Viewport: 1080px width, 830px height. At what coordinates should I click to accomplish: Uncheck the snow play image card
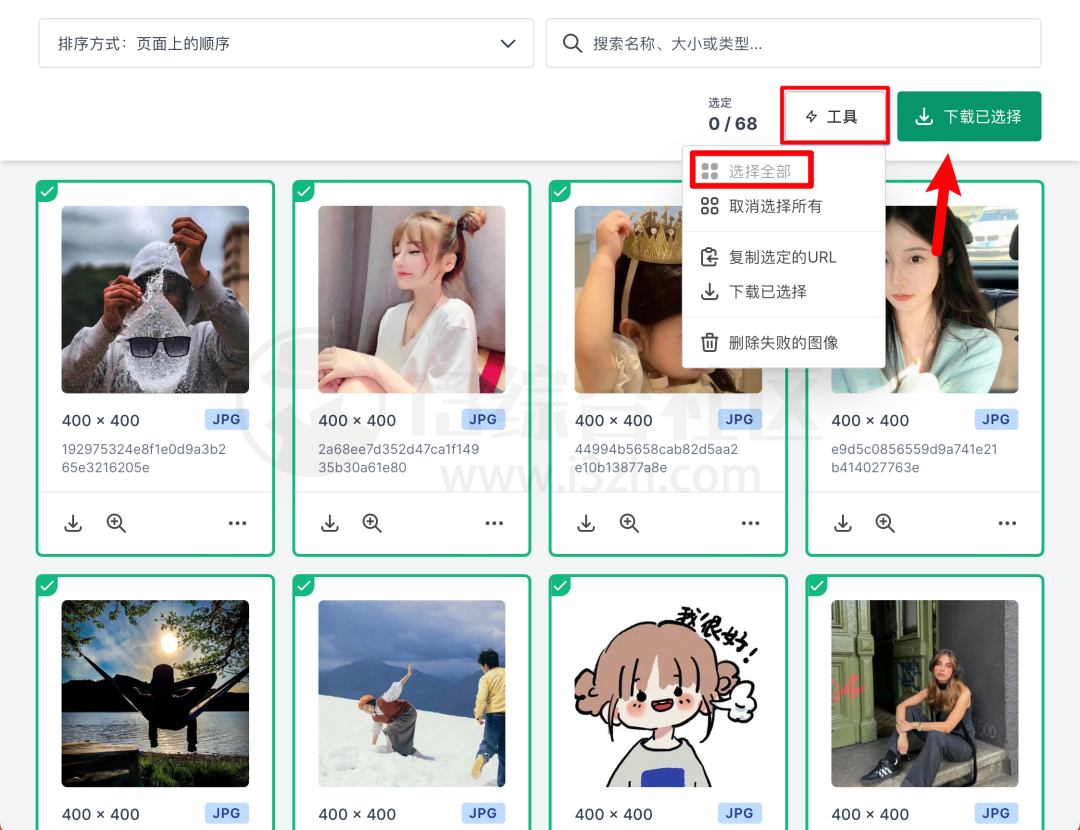[304, 585]
